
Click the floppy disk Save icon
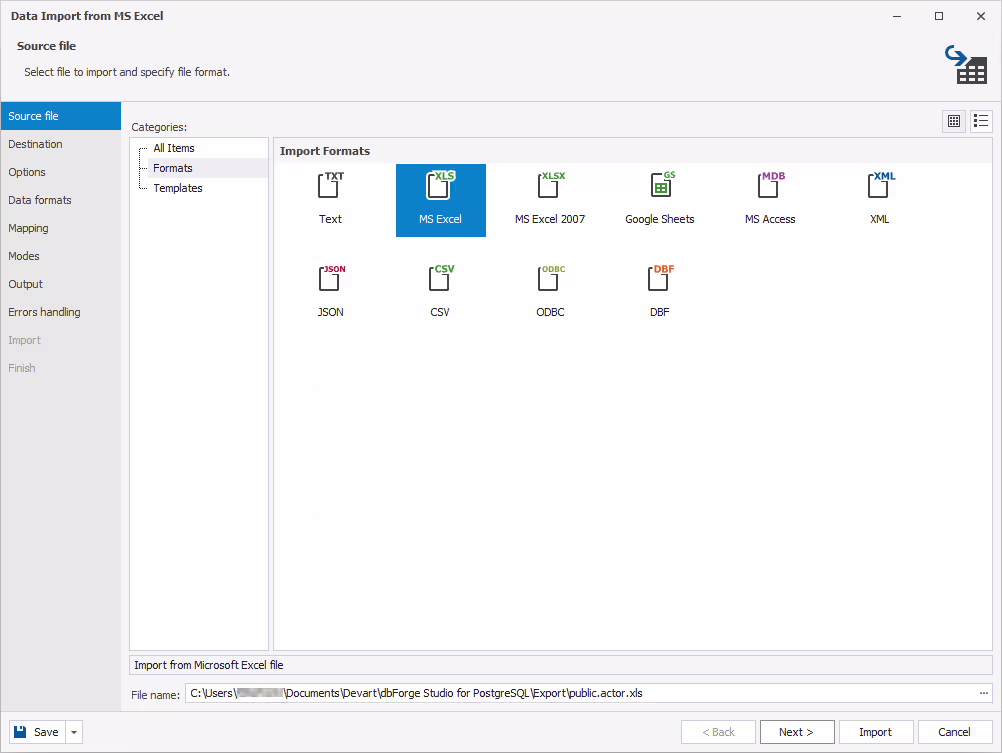pyautogui.click(x=20, y=732)
